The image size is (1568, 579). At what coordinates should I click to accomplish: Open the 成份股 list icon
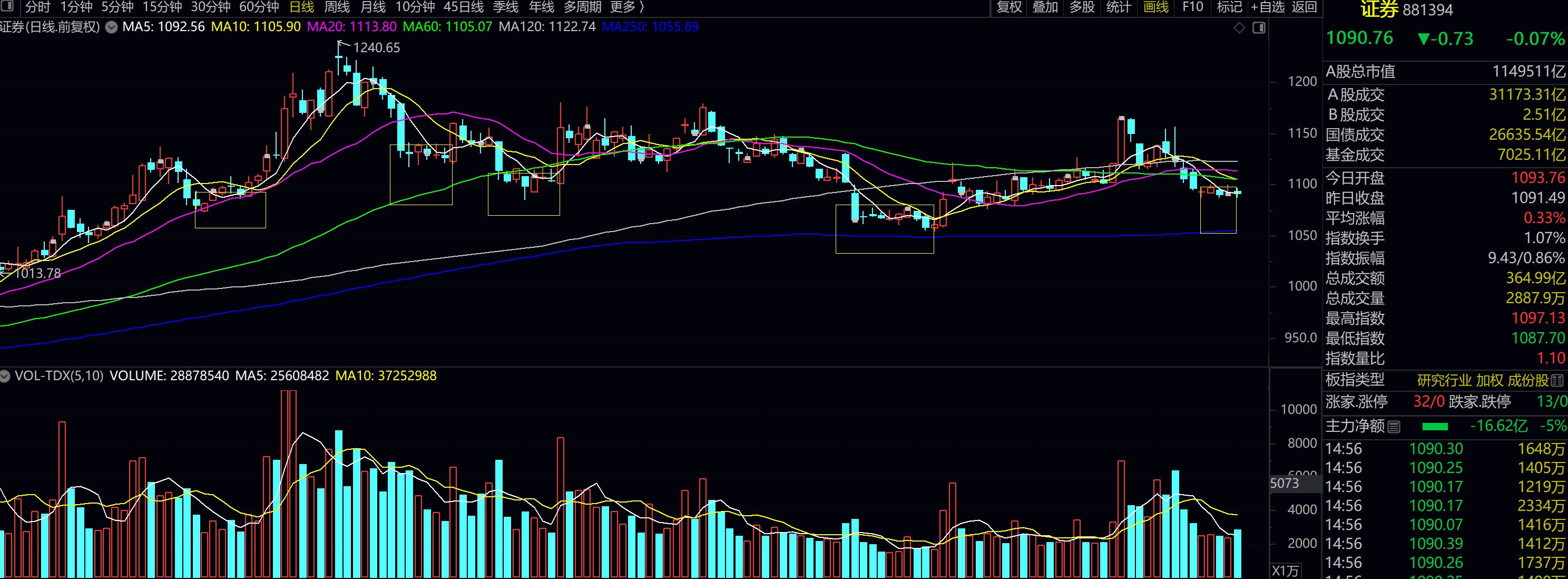click(x=1557, y=381)
